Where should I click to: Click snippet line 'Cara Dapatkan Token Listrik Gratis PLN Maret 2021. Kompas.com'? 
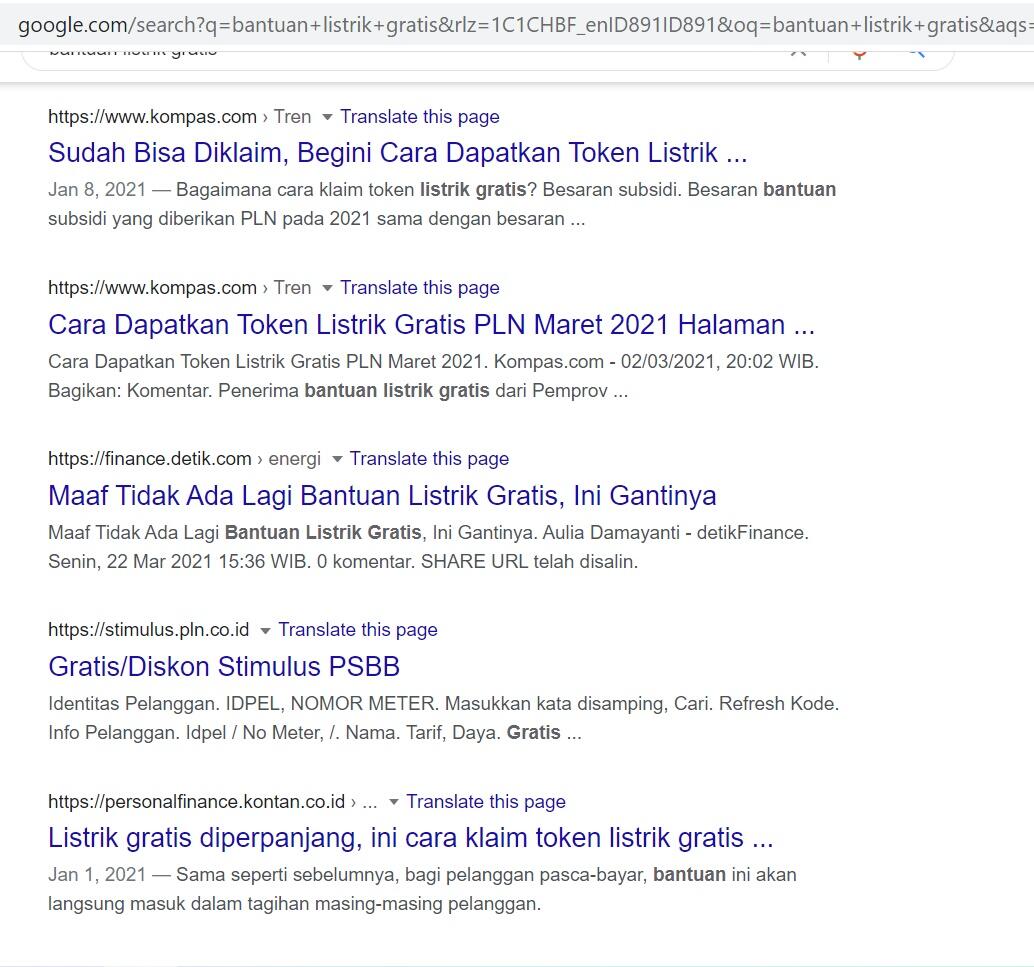[433, 361]
